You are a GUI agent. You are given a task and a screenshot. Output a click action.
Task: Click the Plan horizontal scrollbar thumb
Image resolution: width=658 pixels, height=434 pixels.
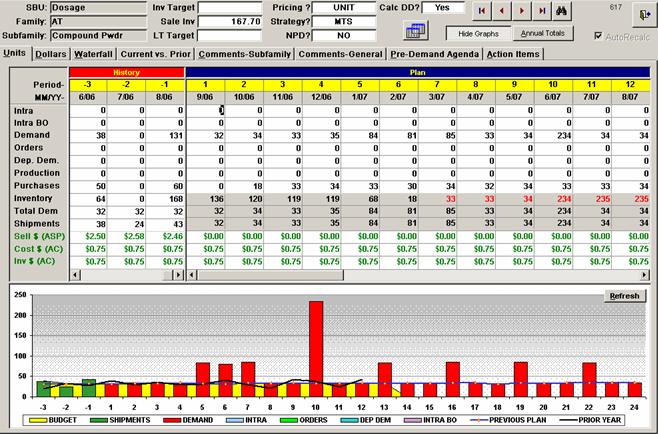point(270,275)
